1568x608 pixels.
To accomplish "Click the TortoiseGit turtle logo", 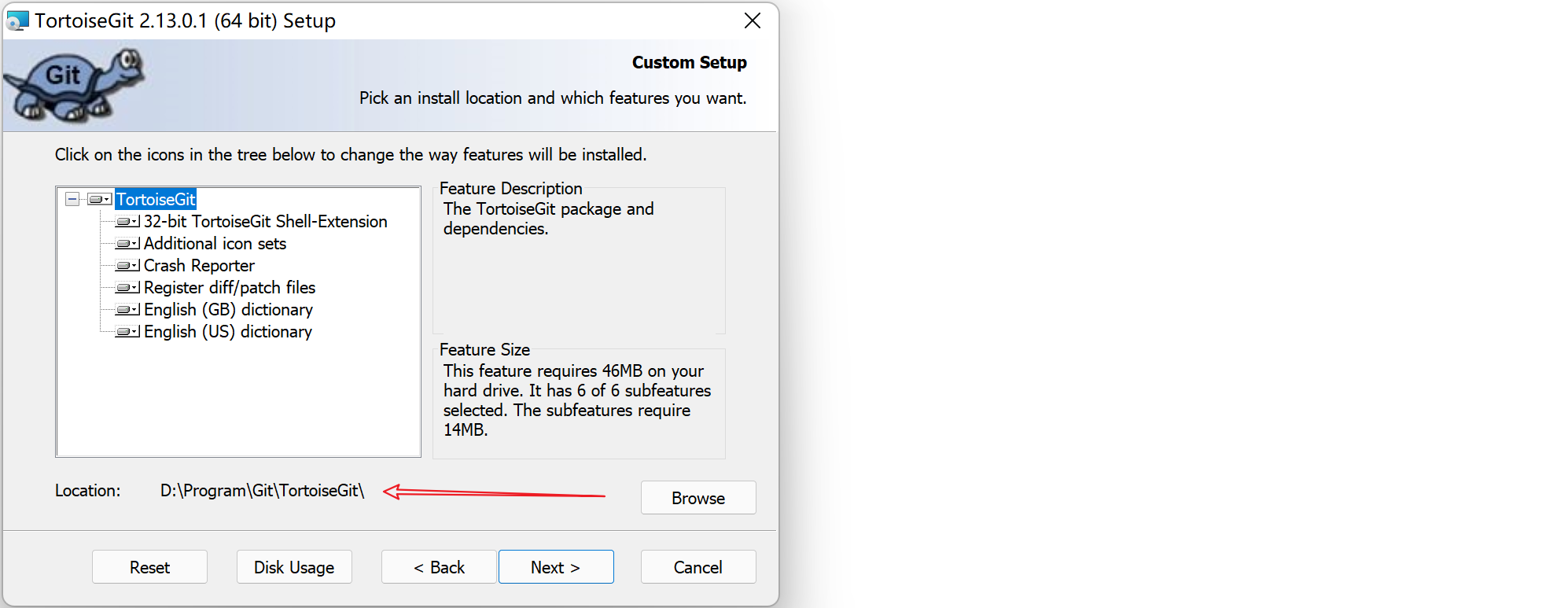I will 74,85.
